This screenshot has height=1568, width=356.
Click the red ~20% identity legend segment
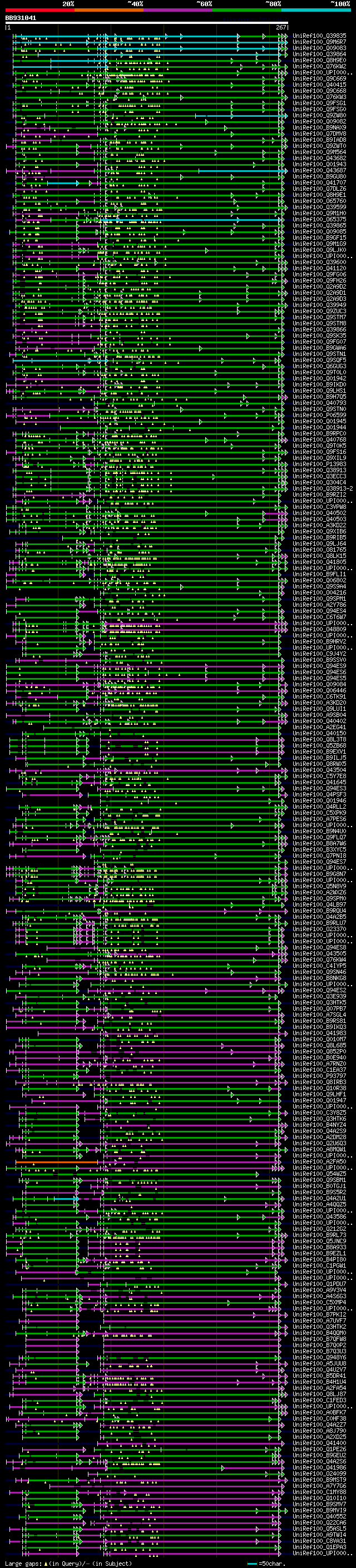(40, 10)
